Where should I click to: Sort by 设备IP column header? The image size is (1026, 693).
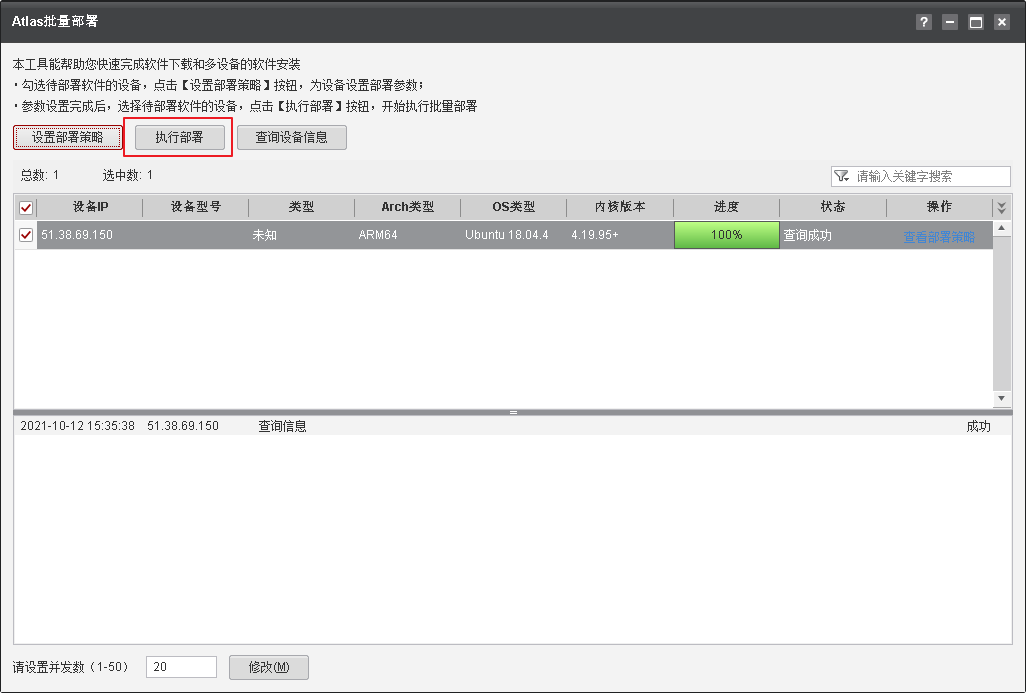pos(90,207)
